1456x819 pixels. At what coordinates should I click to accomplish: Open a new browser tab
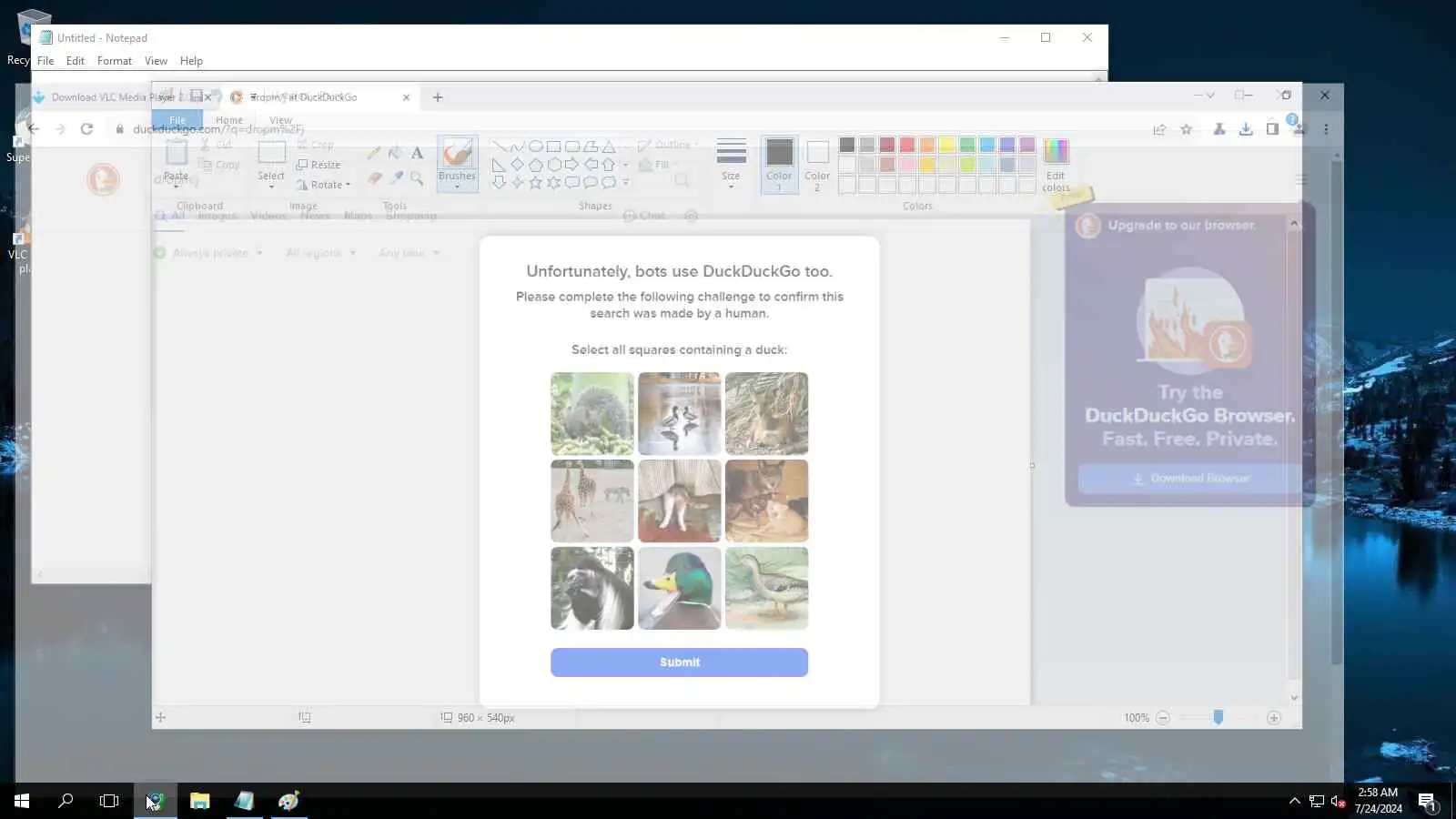pyautogui.click(x=438, y=97)
